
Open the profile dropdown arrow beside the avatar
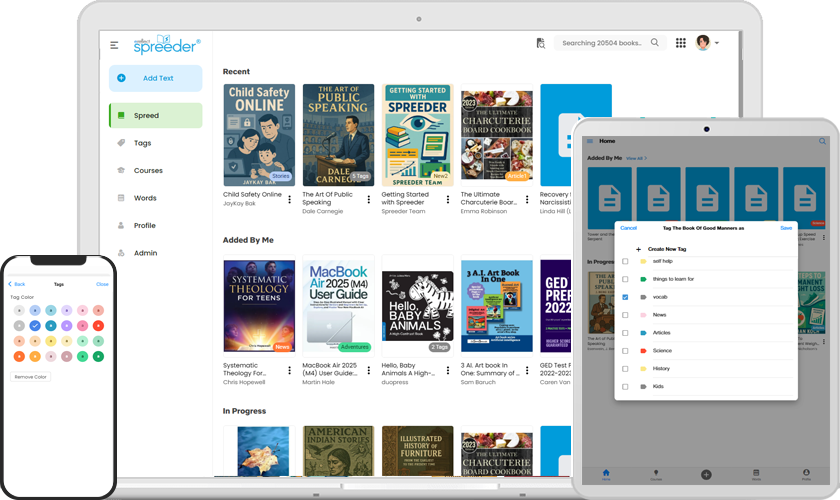pos(717,43)
